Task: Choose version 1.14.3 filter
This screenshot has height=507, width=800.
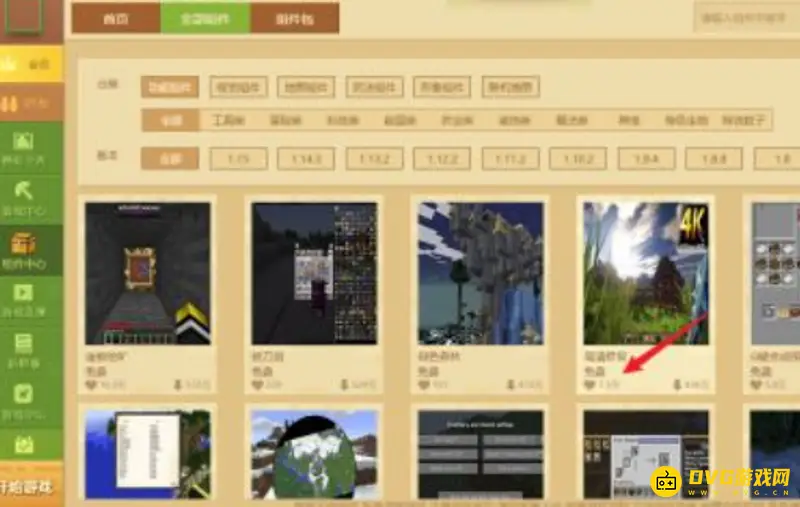Action: tap(306, 158)
